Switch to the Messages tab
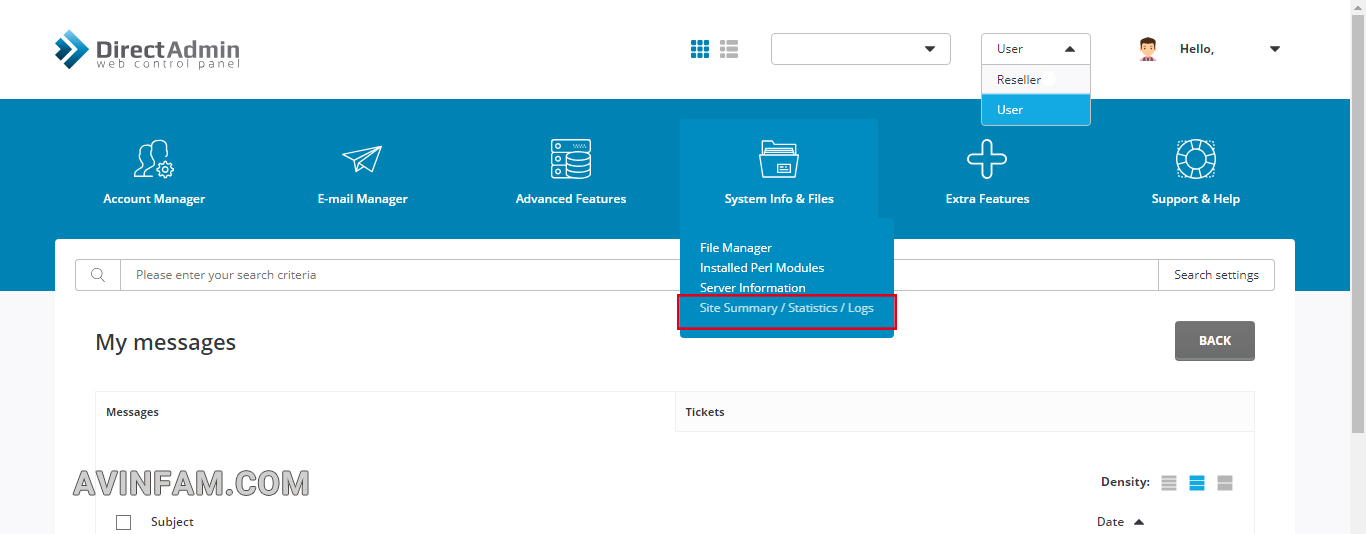The image size is (1366, 534). point(385,412)
